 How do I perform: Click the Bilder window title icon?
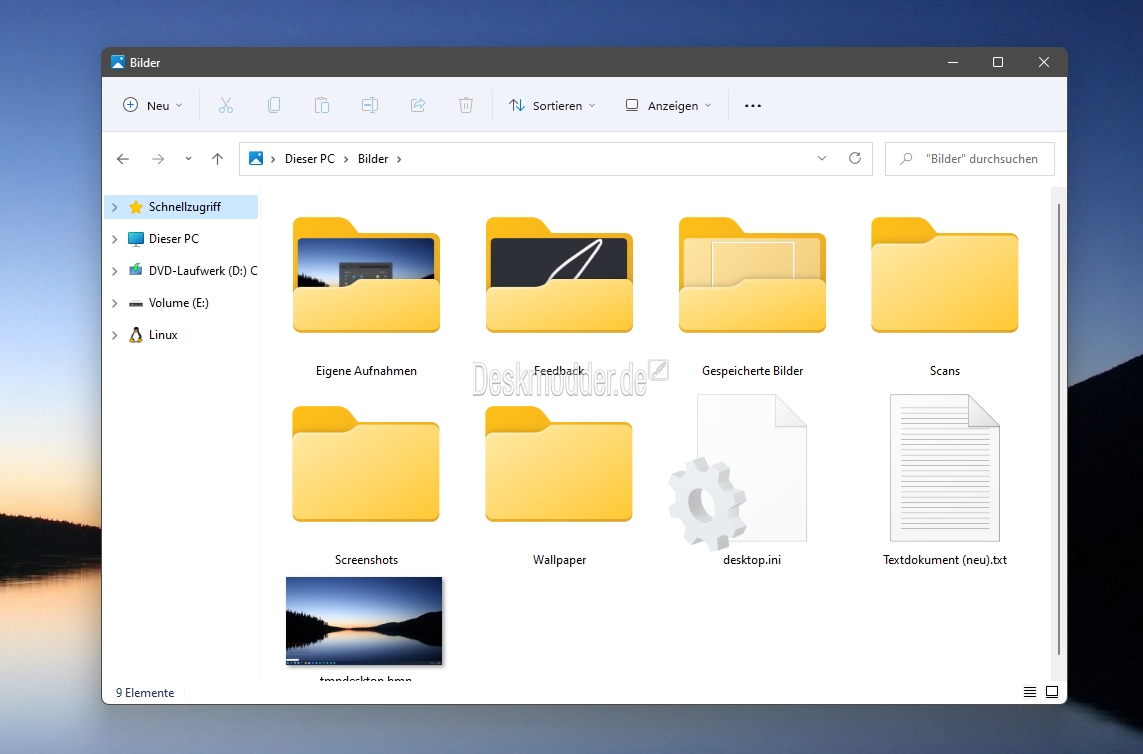coord(118,62)
